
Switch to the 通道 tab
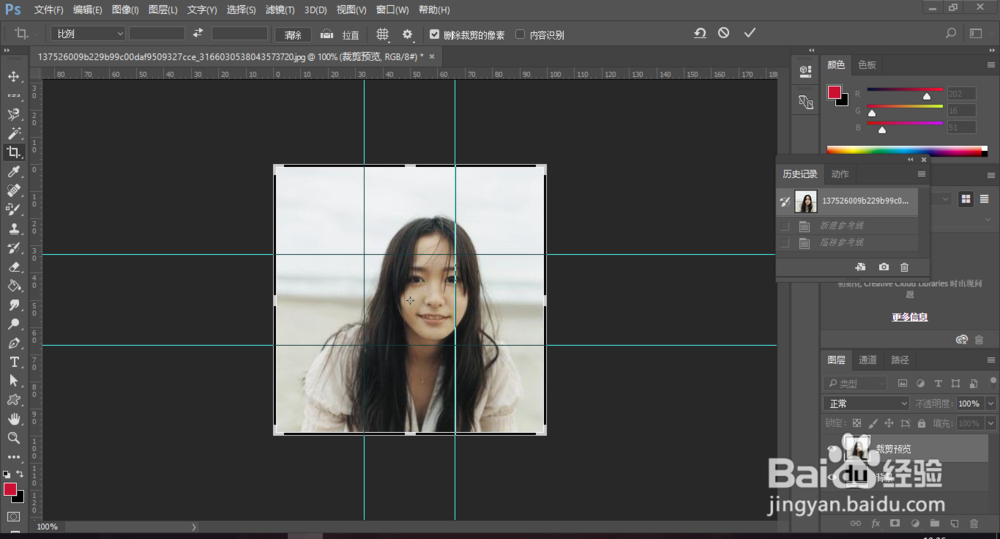pyautogui.click(x=868, y=360)
